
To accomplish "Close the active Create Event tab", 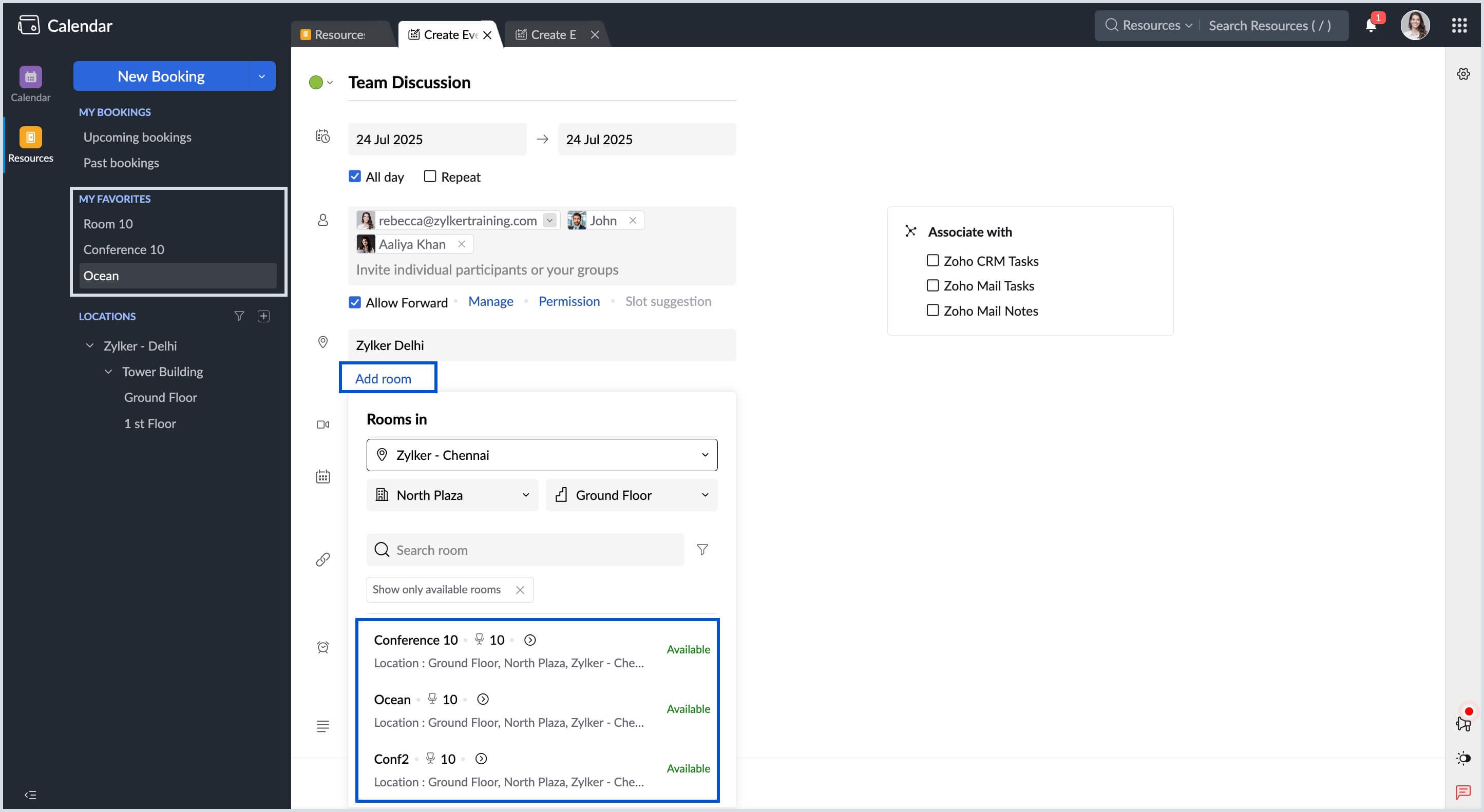I will [x=487, y=35].
